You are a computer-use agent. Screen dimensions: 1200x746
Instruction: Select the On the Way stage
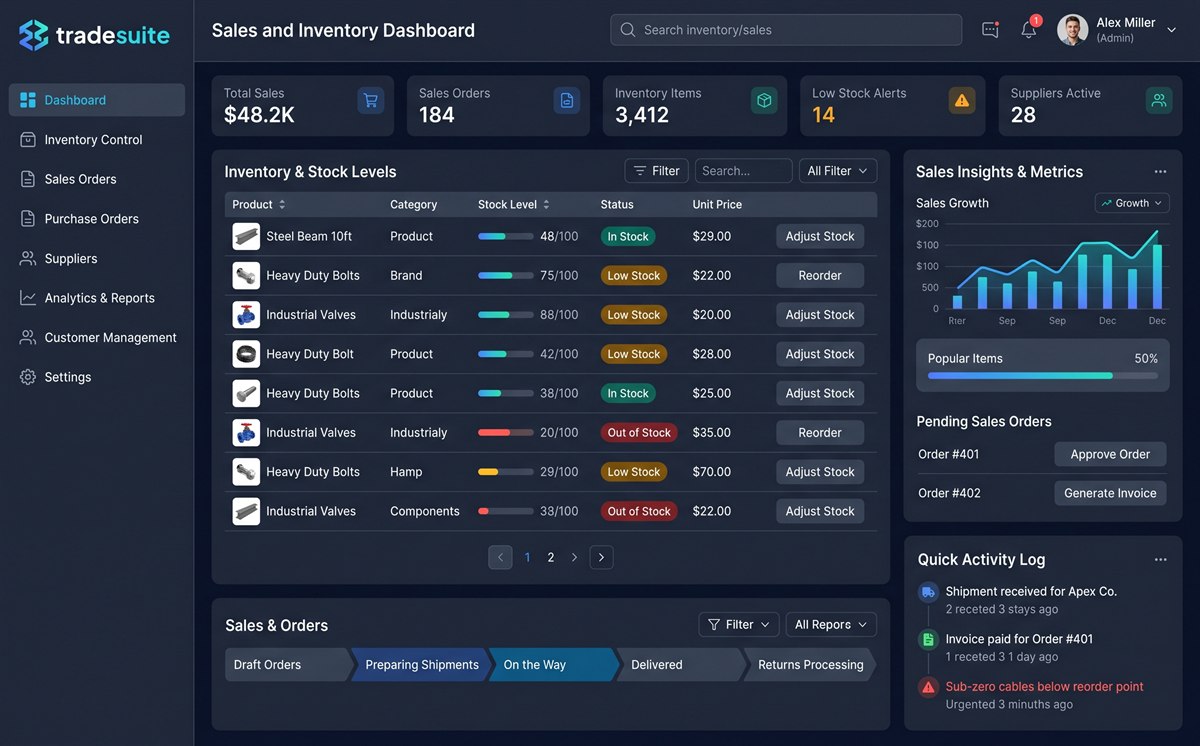click(x=553, y=665)
